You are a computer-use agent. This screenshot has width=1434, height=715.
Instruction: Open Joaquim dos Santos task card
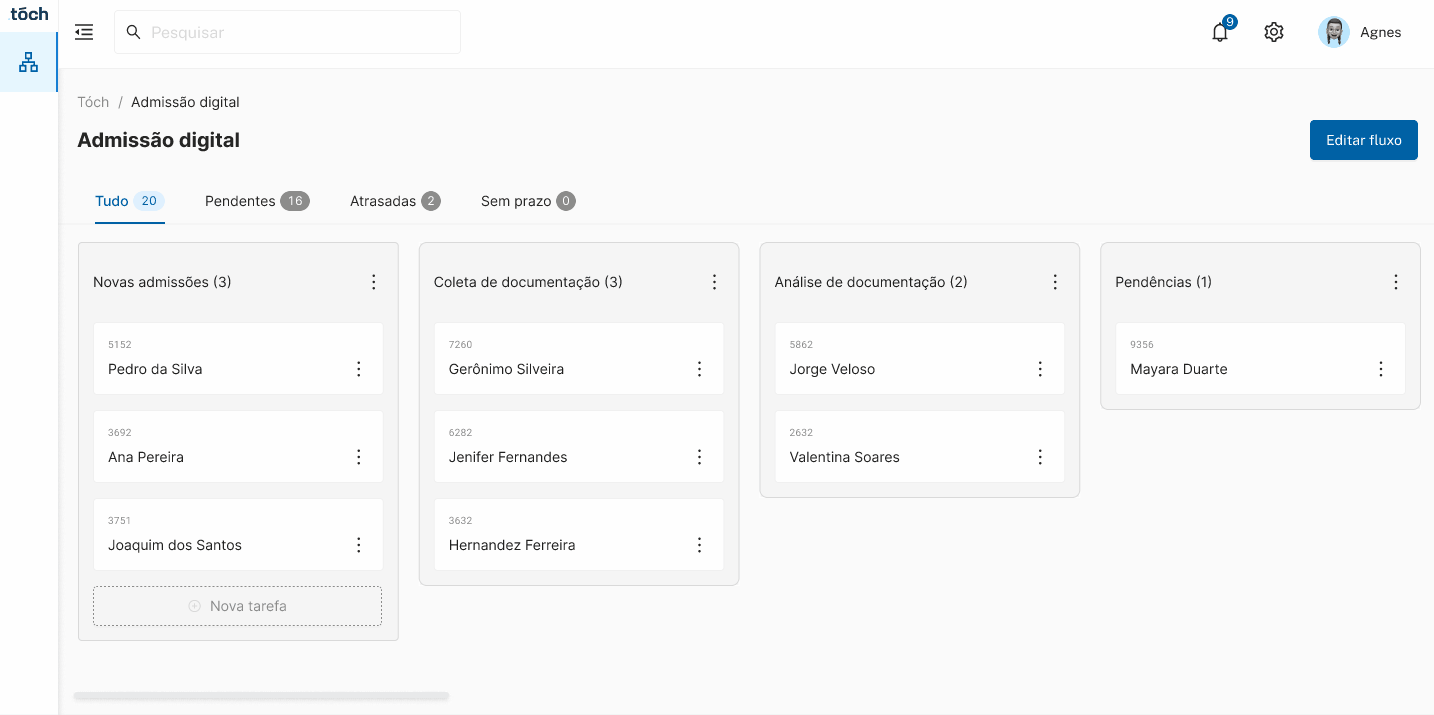pyautogui.click(x=238, y=534)
